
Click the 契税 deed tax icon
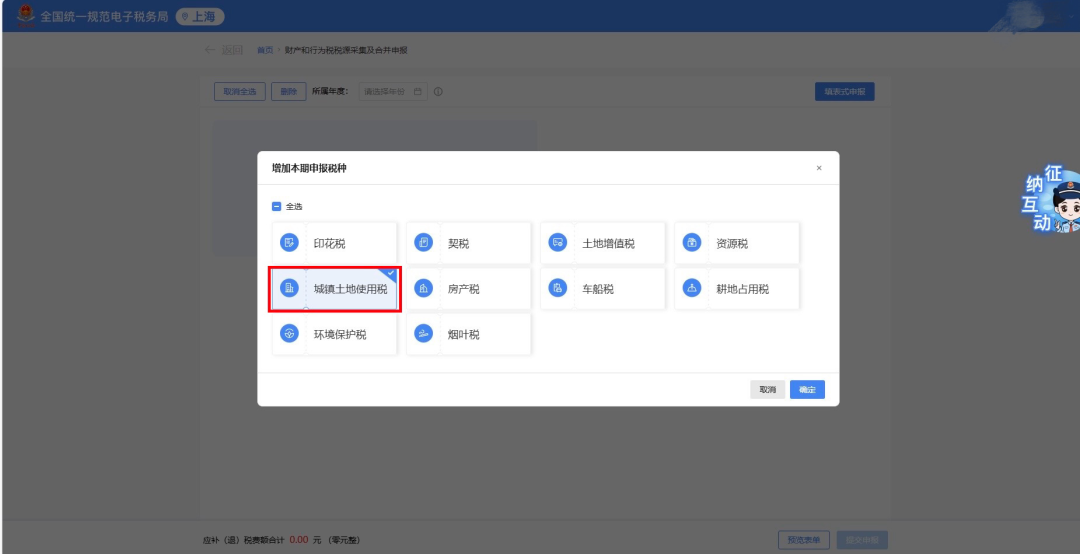click(424, 243)
